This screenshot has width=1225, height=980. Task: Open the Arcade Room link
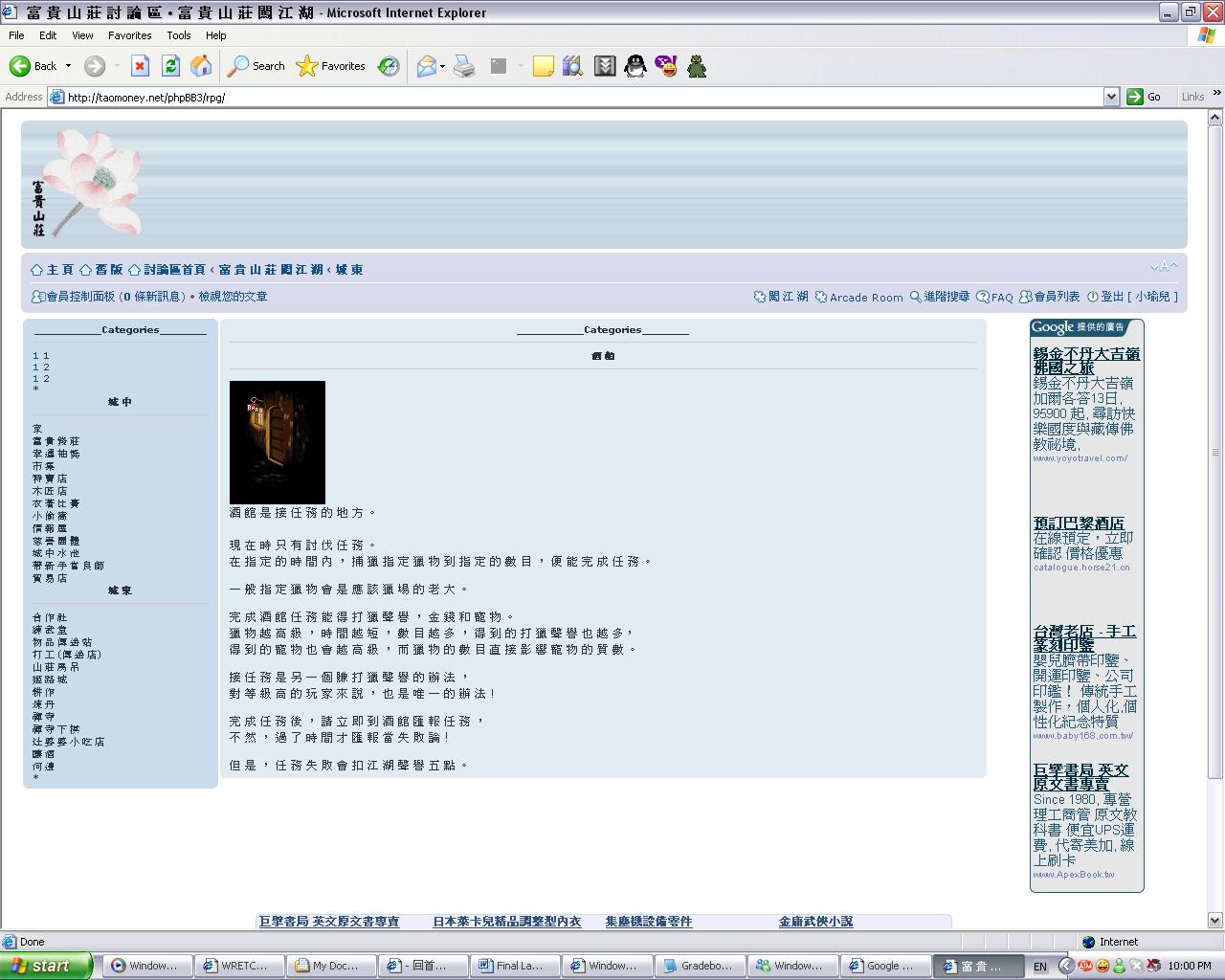pyautogui.click(x=866, y=298)
